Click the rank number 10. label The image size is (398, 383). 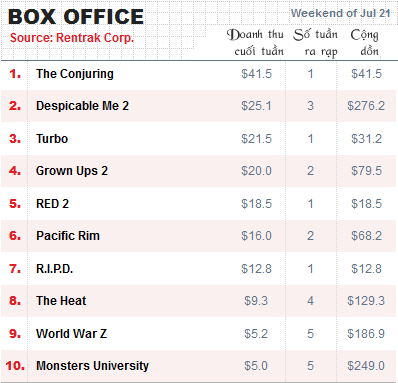[15, 366]
